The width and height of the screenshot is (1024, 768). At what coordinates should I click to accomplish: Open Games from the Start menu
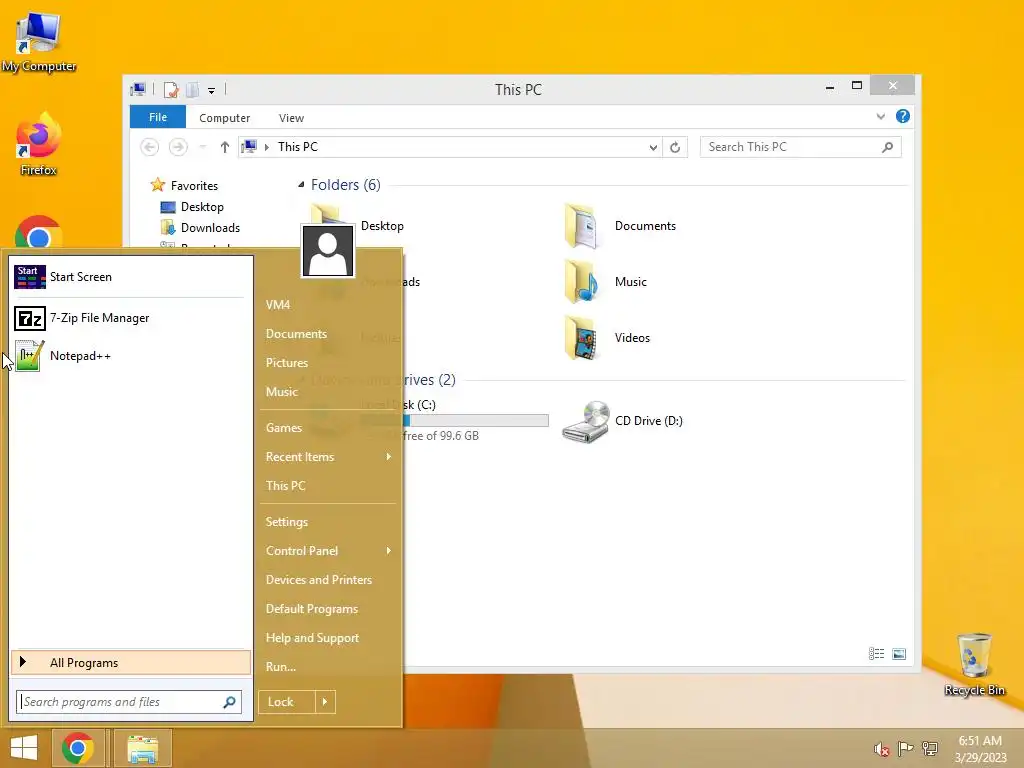pyautogui.click(x=283, y=428)
